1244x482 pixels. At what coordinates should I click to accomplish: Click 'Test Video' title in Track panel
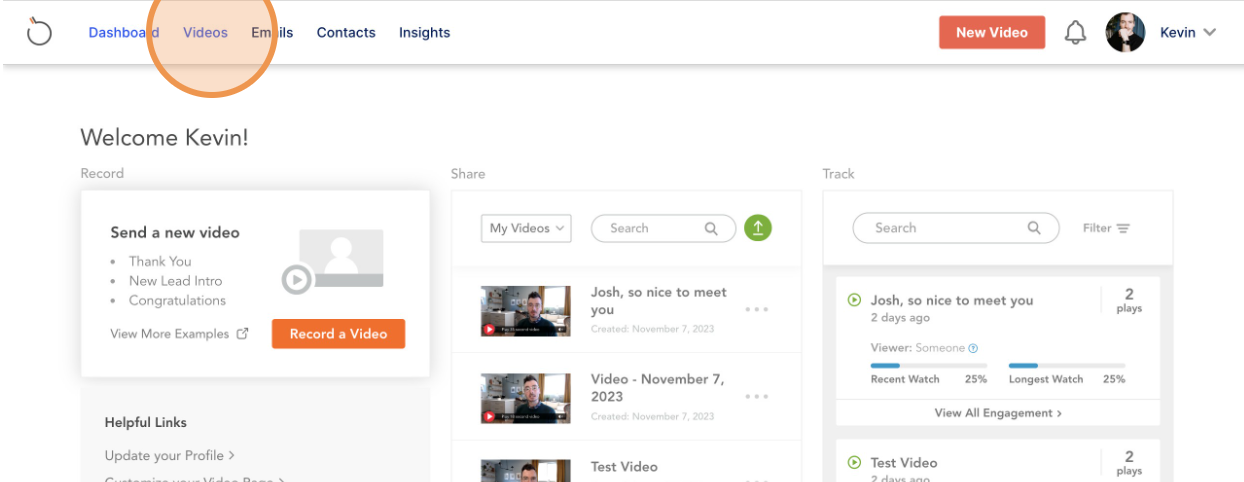[x=904, y=462]
